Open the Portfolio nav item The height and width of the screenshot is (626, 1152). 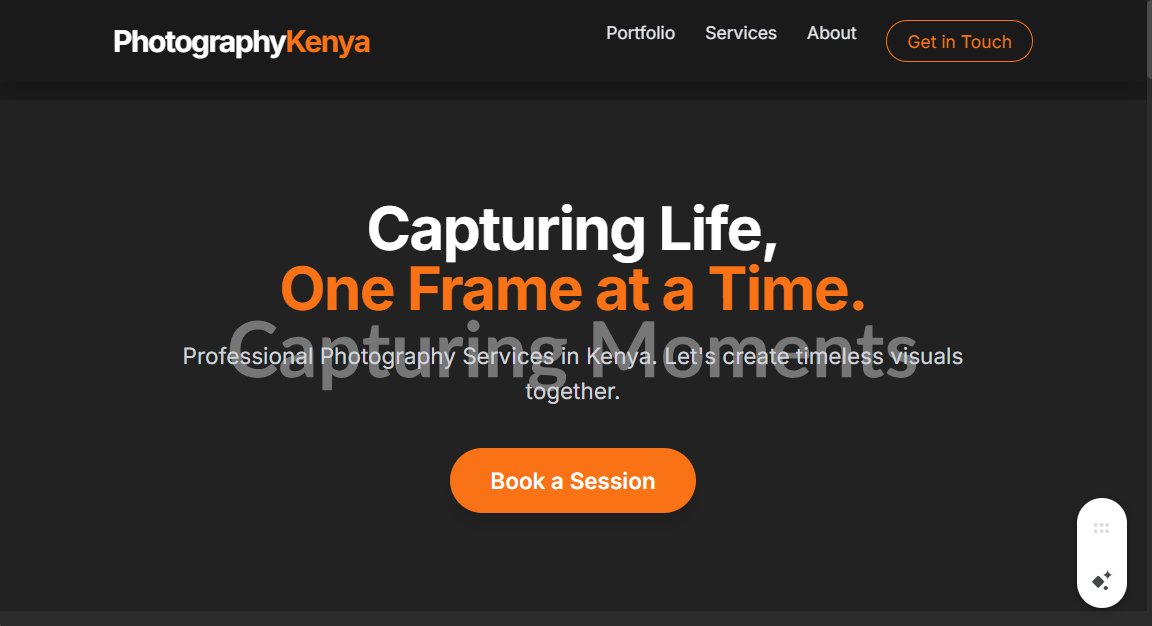point(640,33)
